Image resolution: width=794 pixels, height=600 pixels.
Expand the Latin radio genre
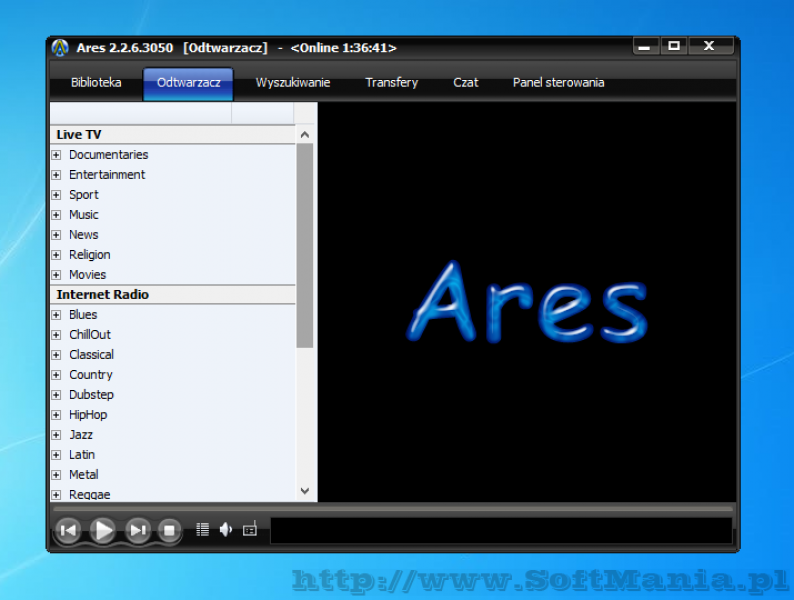56,455
